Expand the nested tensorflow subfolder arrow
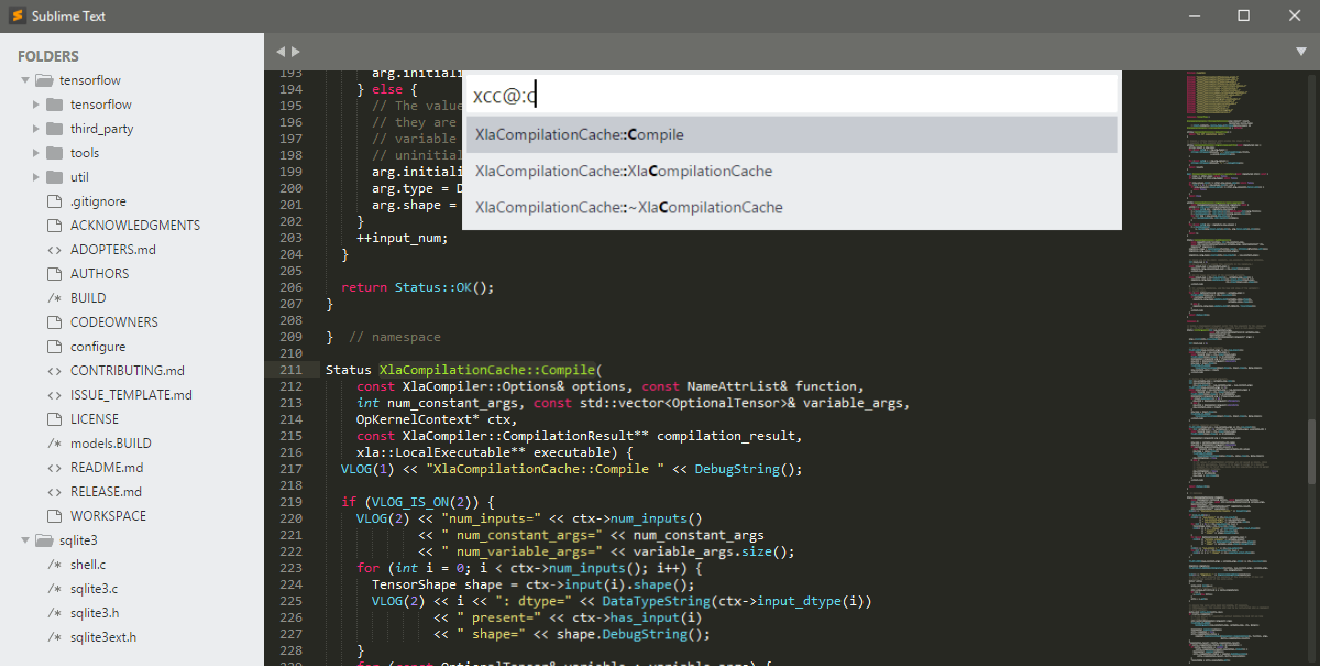Screen dimensions: 1320x666 pyautogui.click(x=37, y=104)
